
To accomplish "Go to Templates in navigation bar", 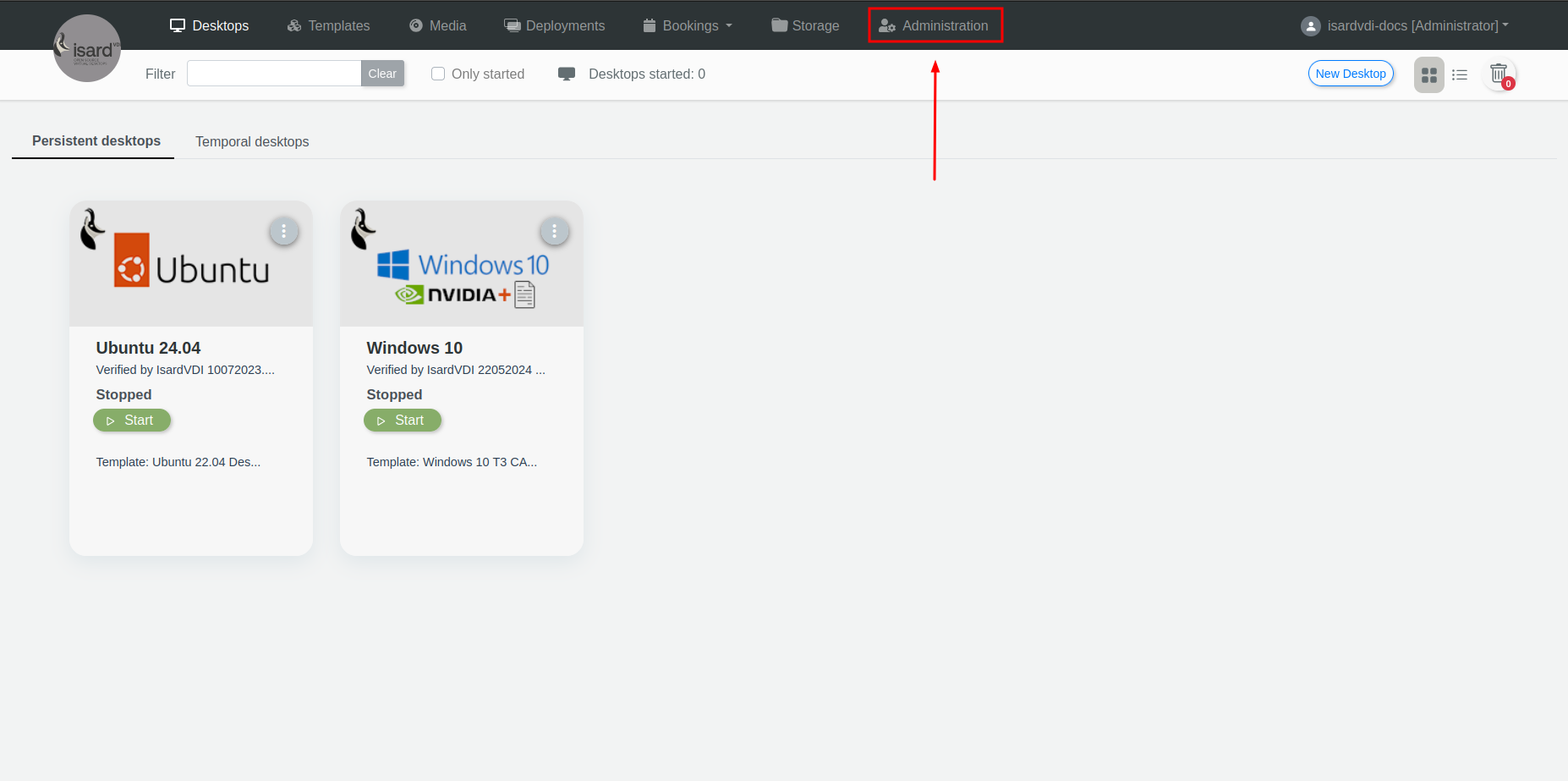I will [329, 26].
